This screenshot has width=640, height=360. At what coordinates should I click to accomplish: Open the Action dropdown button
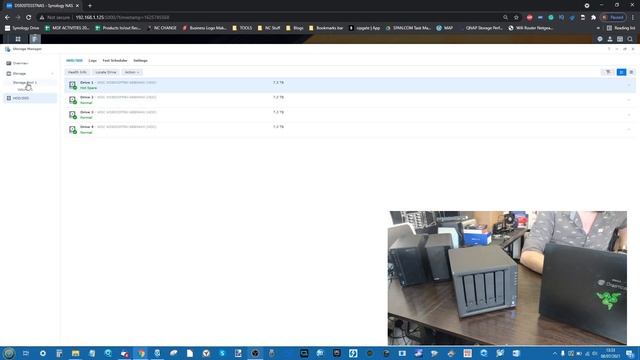click(x=132, y=72)
